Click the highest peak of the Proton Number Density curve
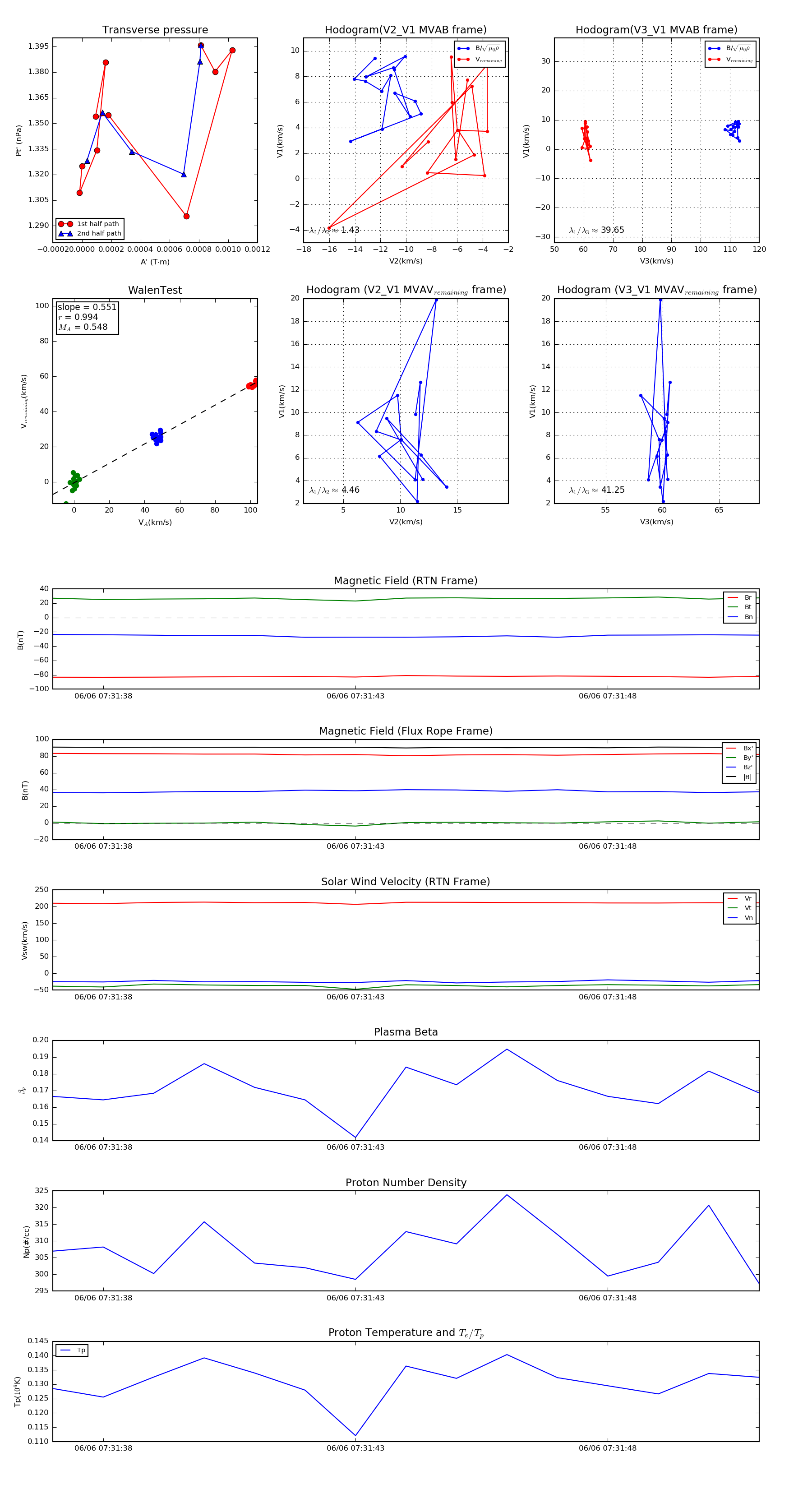 coord(507,1195)
